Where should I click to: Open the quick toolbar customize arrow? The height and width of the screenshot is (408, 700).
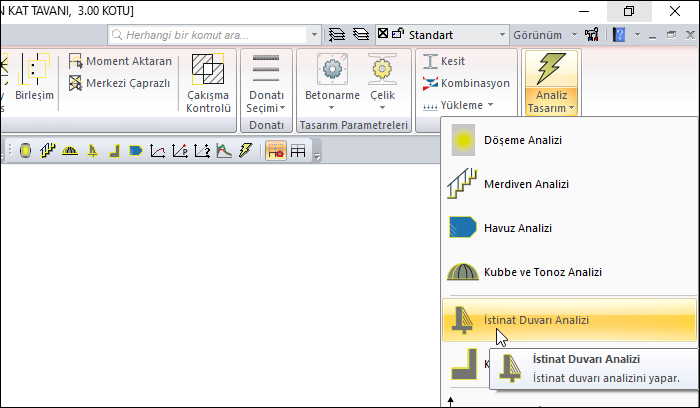point(317,156)
